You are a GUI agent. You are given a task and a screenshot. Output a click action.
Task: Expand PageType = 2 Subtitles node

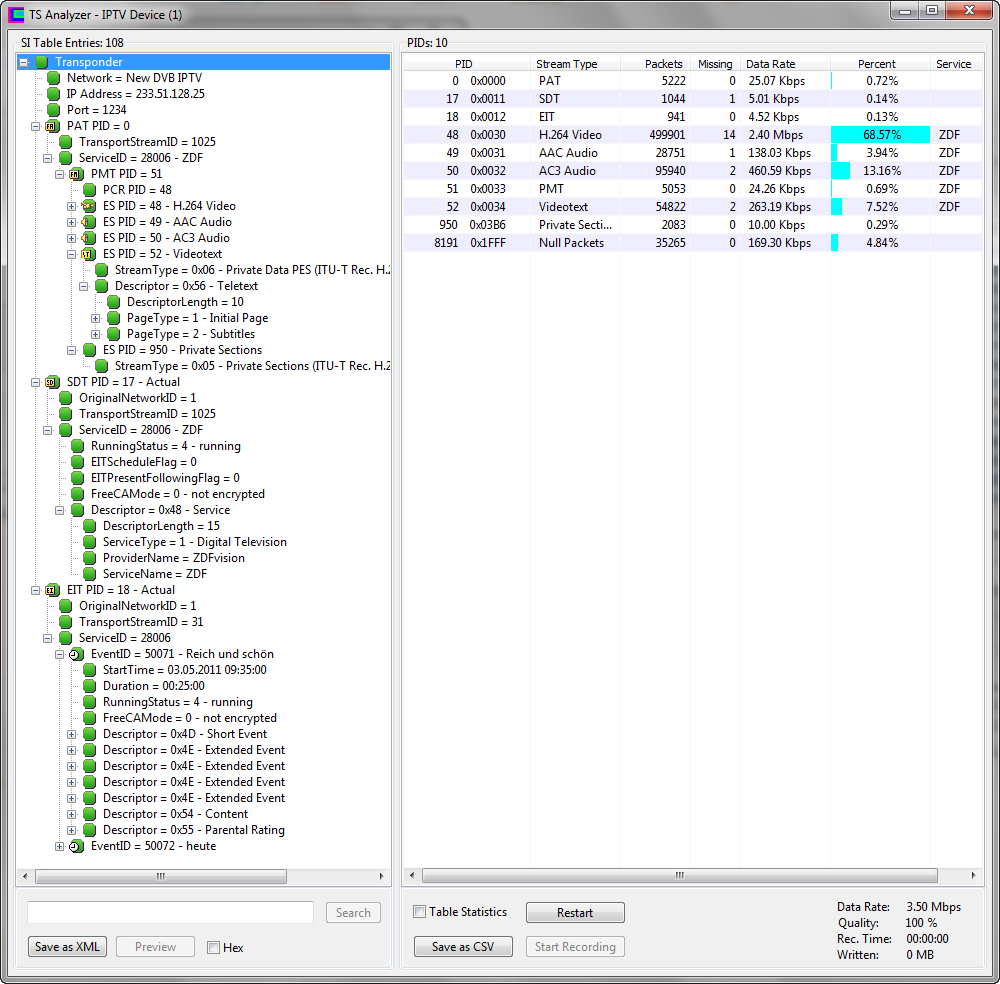point(96,334)
